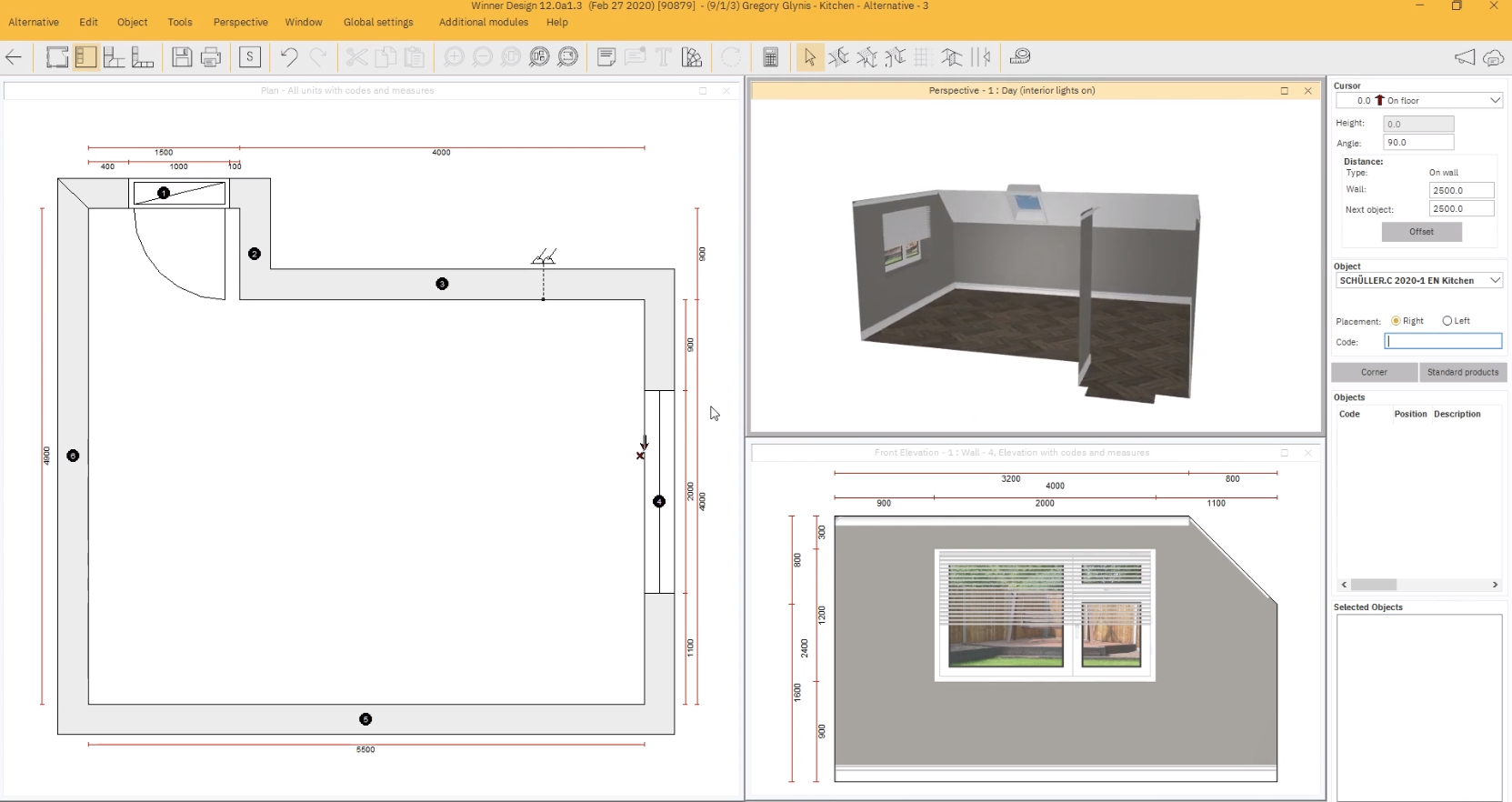The width and height of the screenshot is (1512, 802).
Task: Click the Standard products button
Action: (x=1462, y=372)
